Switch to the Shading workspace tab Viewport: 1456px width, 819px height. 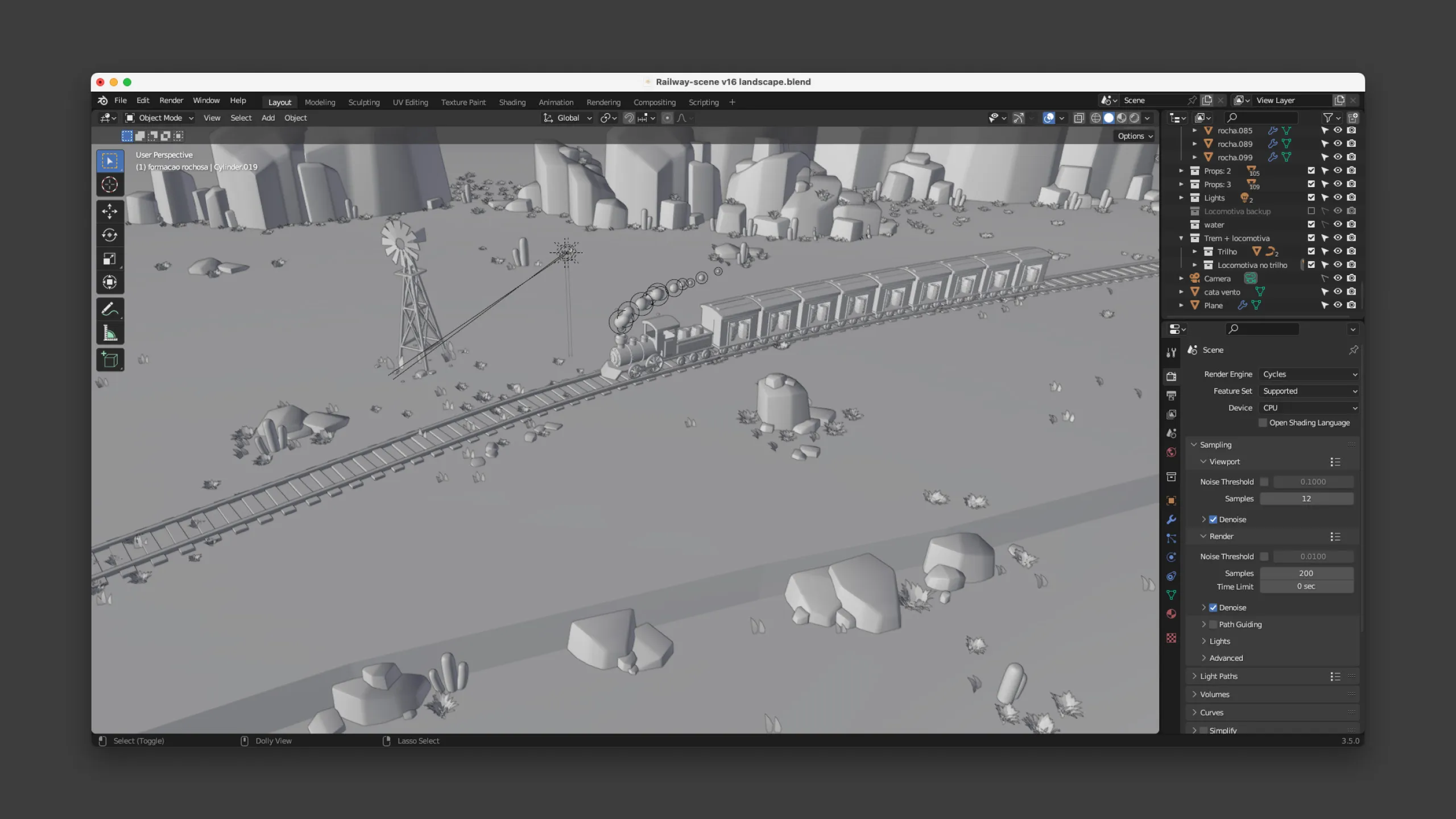(x=512, y=102)
